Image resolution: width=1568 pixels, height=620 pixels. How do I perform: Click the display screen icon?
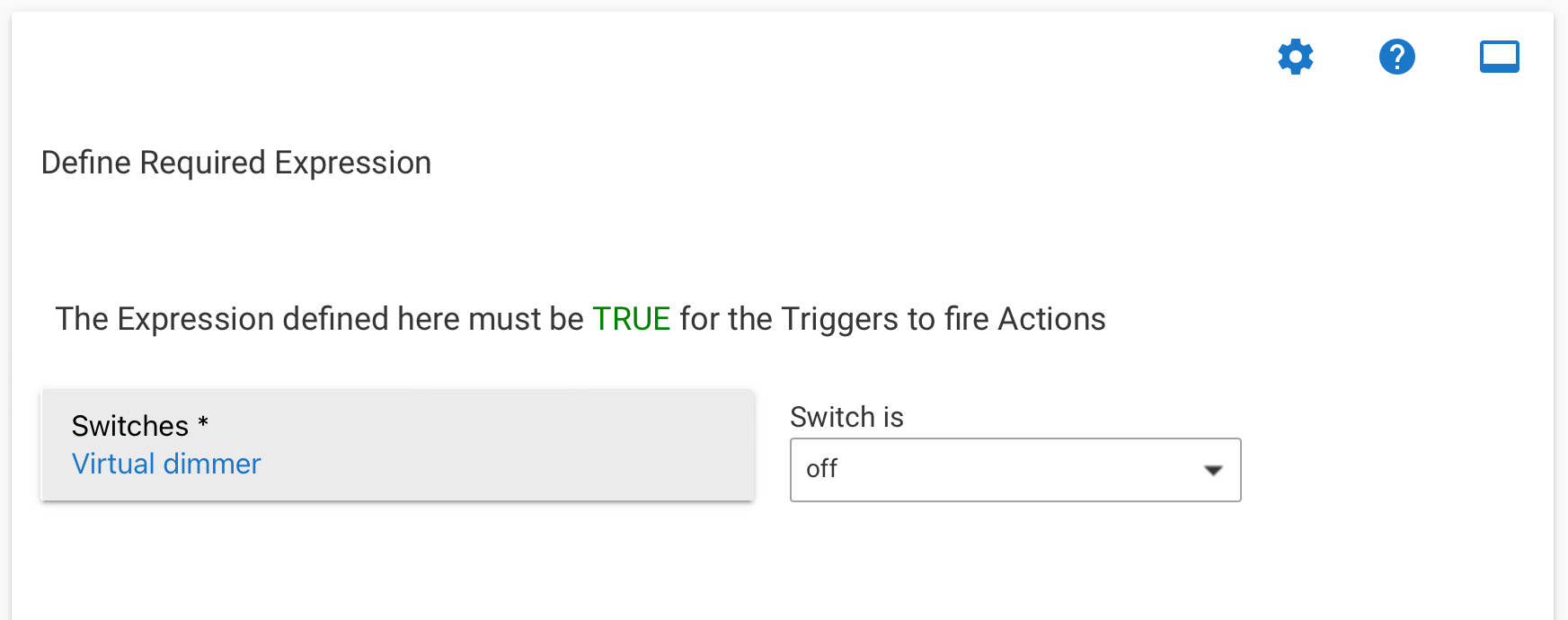[x=1500, y=57]
